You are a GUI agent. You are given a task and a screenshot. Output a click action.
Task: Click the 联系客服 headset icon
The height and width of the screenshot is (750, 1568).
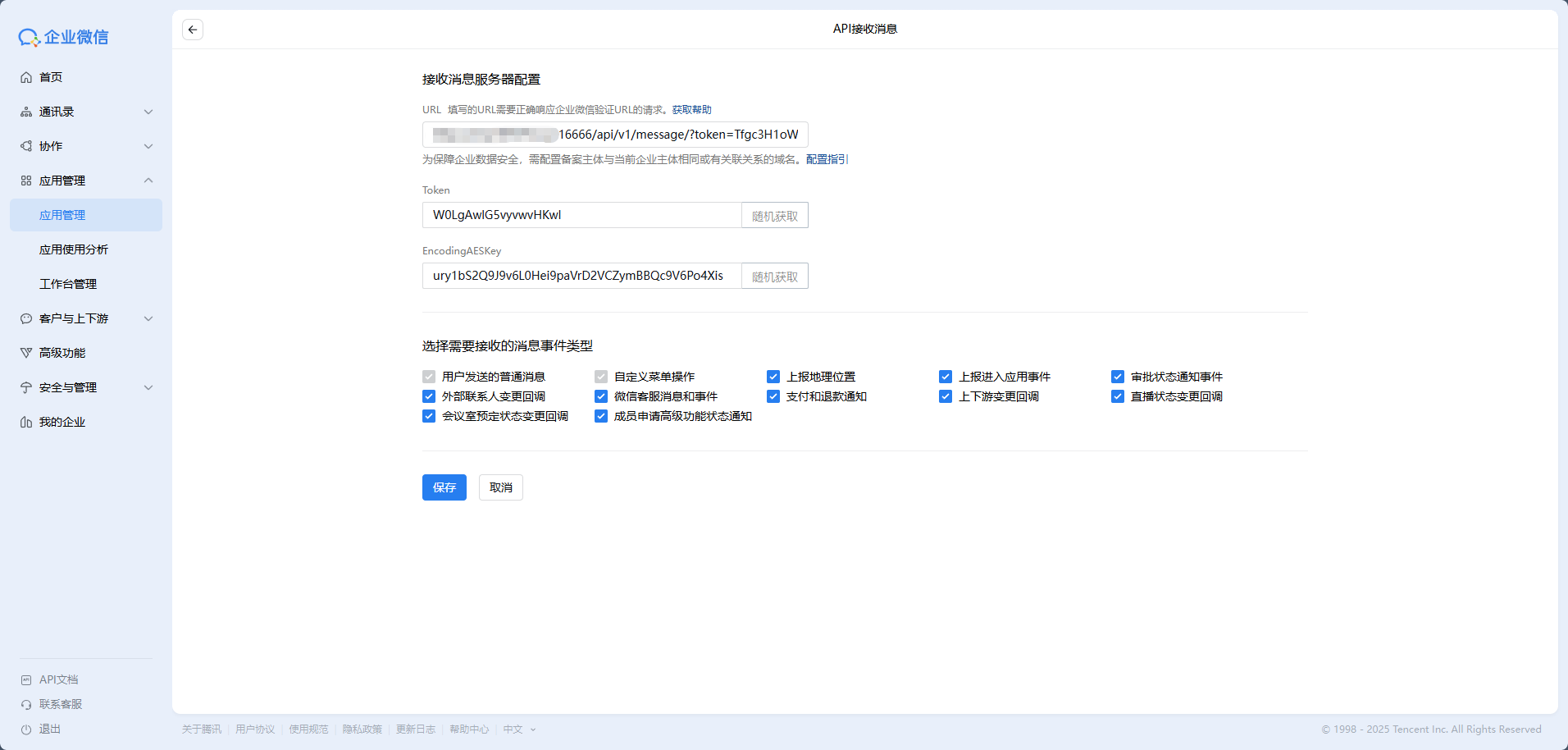coord(26,704)
